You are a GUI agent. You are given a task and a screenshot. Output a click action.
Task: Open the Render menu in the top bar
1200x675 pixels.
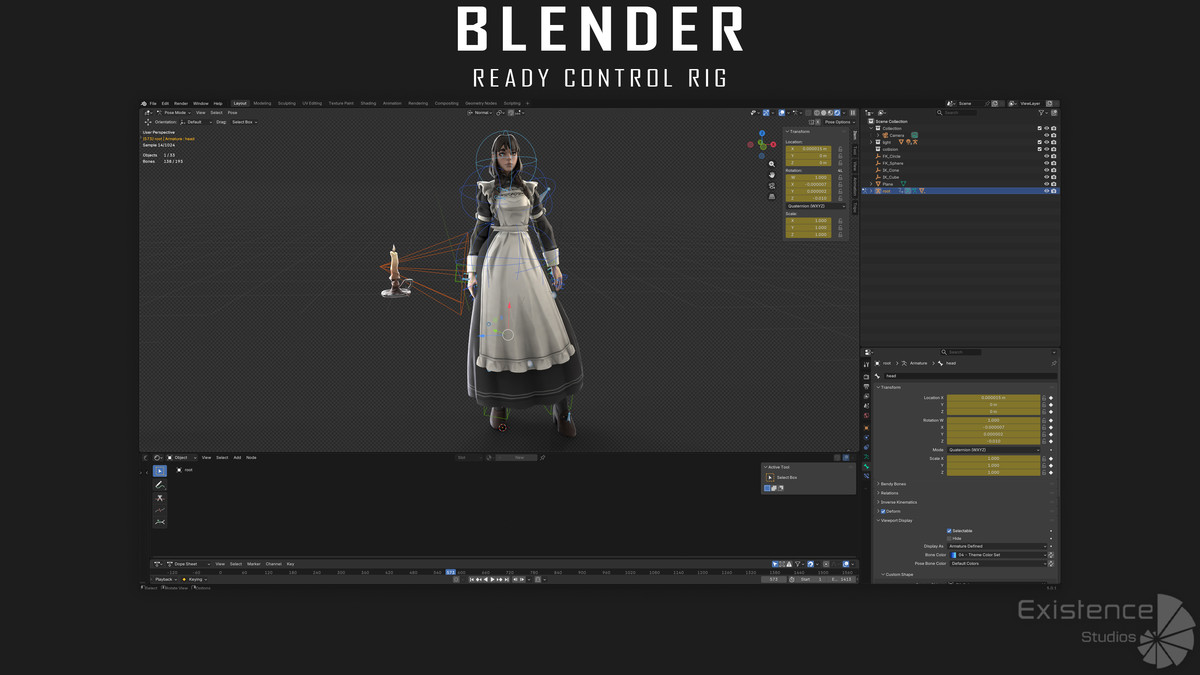point(180,103)
